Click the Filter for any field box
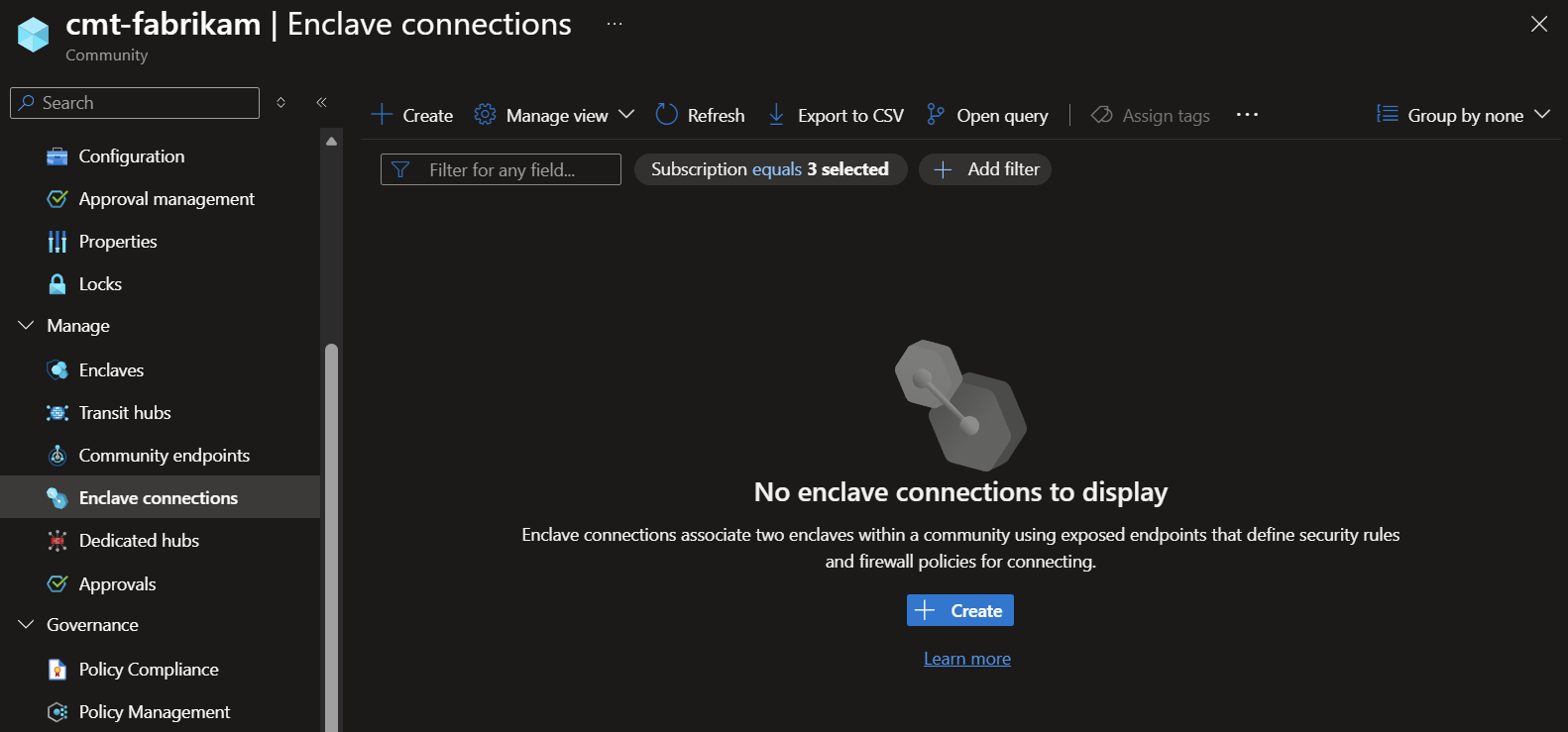 click(501, 169)
